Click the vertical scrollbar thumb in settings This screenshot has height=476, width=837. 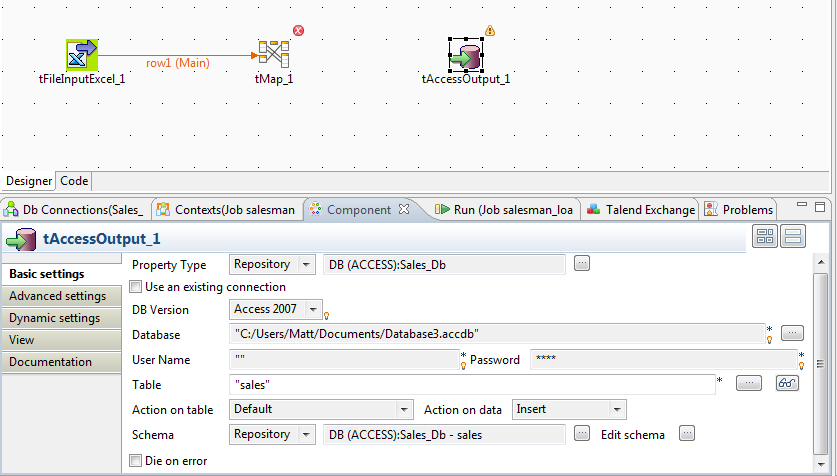pyautogui.click(x=820, y=364)
